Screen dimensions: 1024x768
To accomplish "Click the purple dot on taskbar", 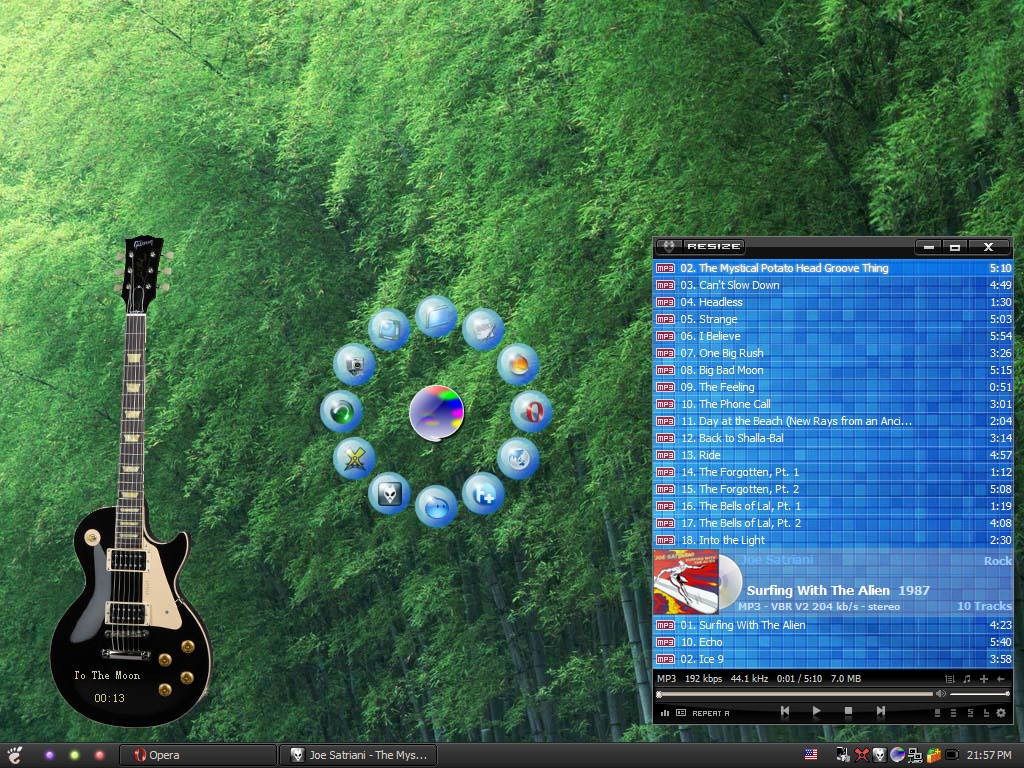I will pos(49,755).
